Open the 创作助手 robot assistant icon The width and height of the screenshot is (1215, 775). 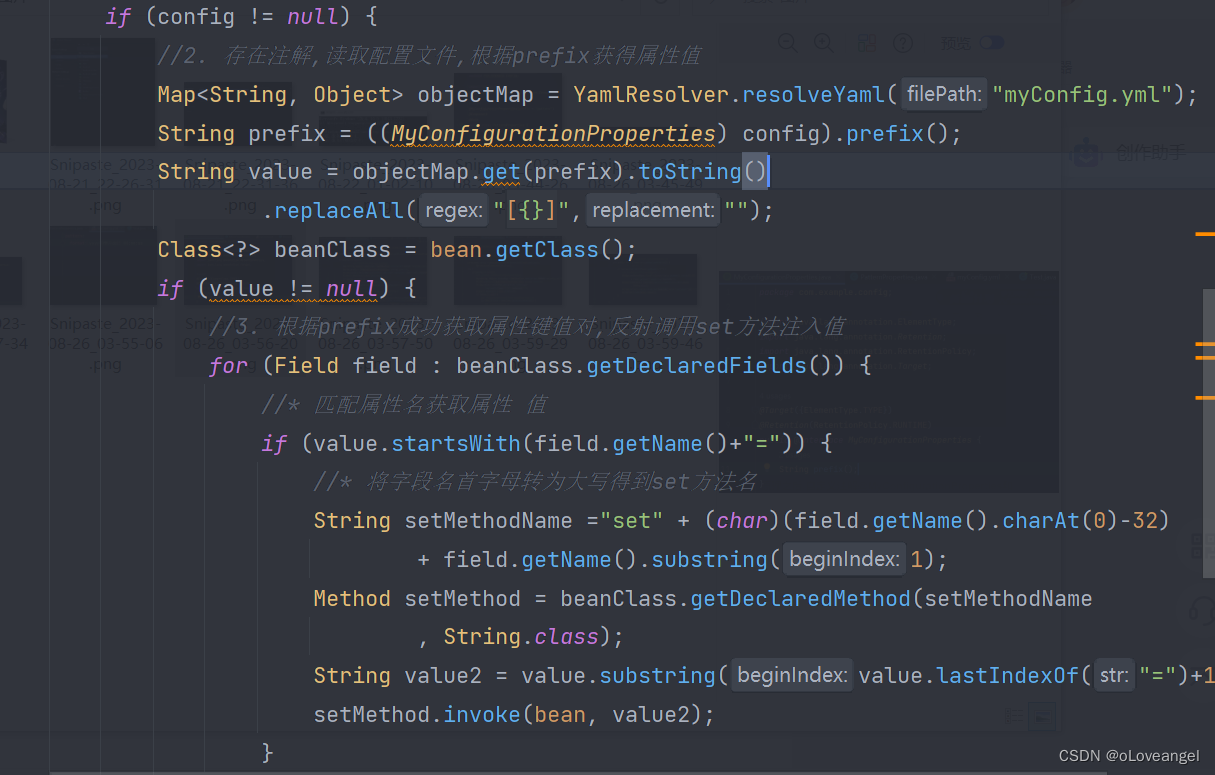[1086, 152]
